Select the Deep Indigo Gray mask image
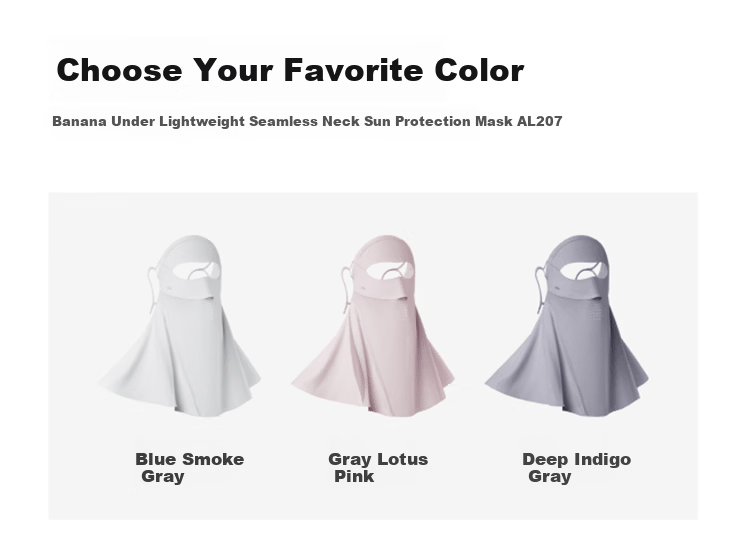Viewport: 750px width, 541px height. pos(567,326)
